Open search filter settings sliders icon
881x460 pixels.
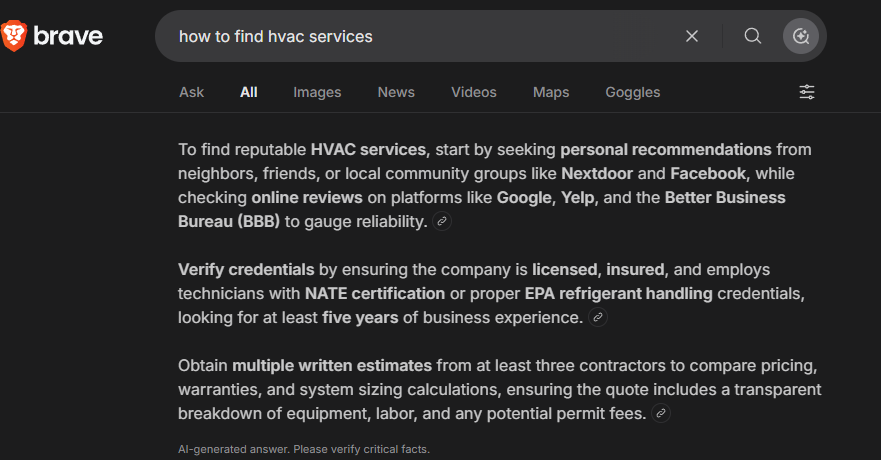[807, 92]
